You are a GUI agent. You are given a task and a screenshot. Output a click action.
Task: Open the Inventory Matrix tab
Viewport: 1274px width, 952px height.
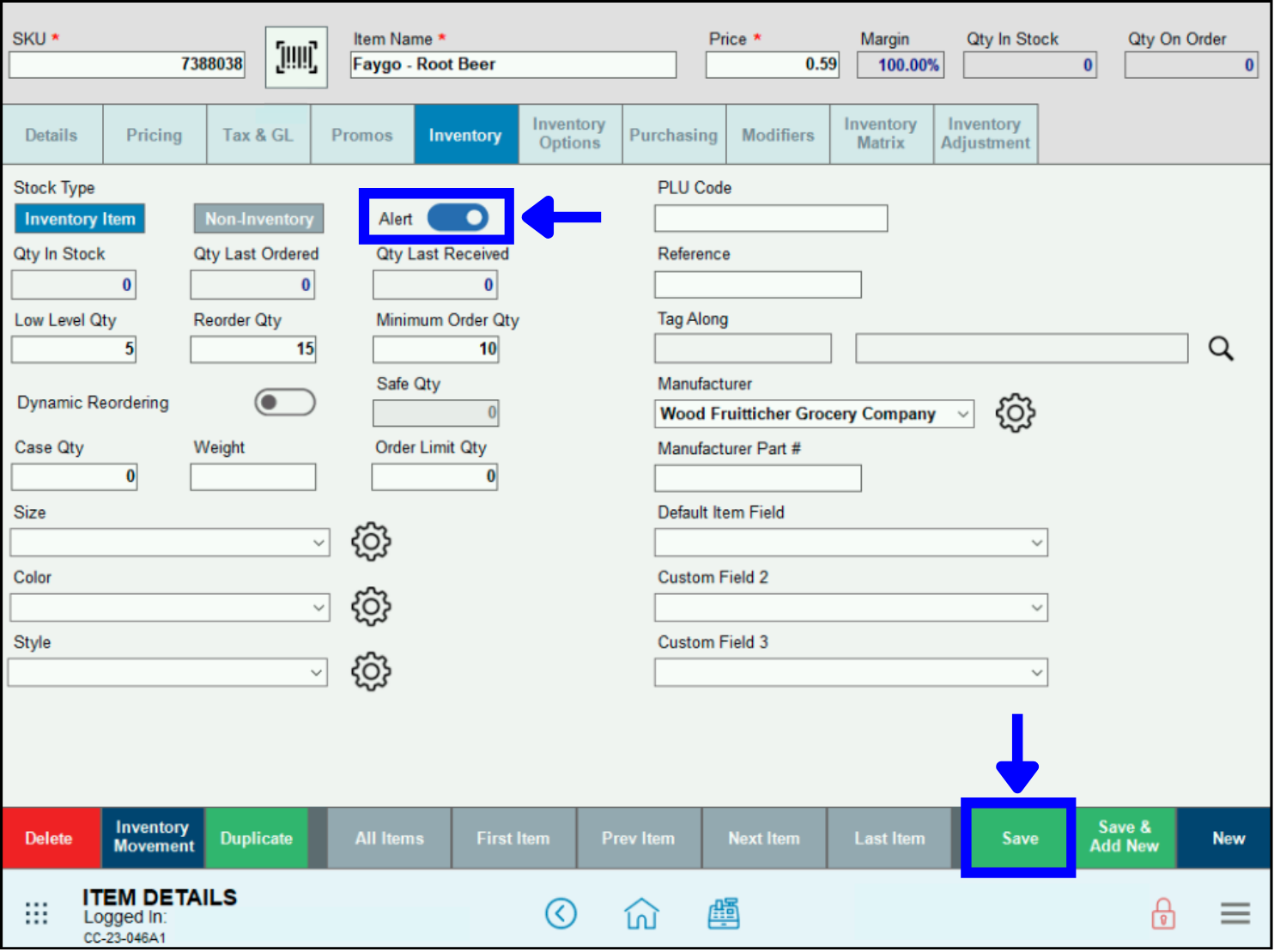click(x=880, y=134)
